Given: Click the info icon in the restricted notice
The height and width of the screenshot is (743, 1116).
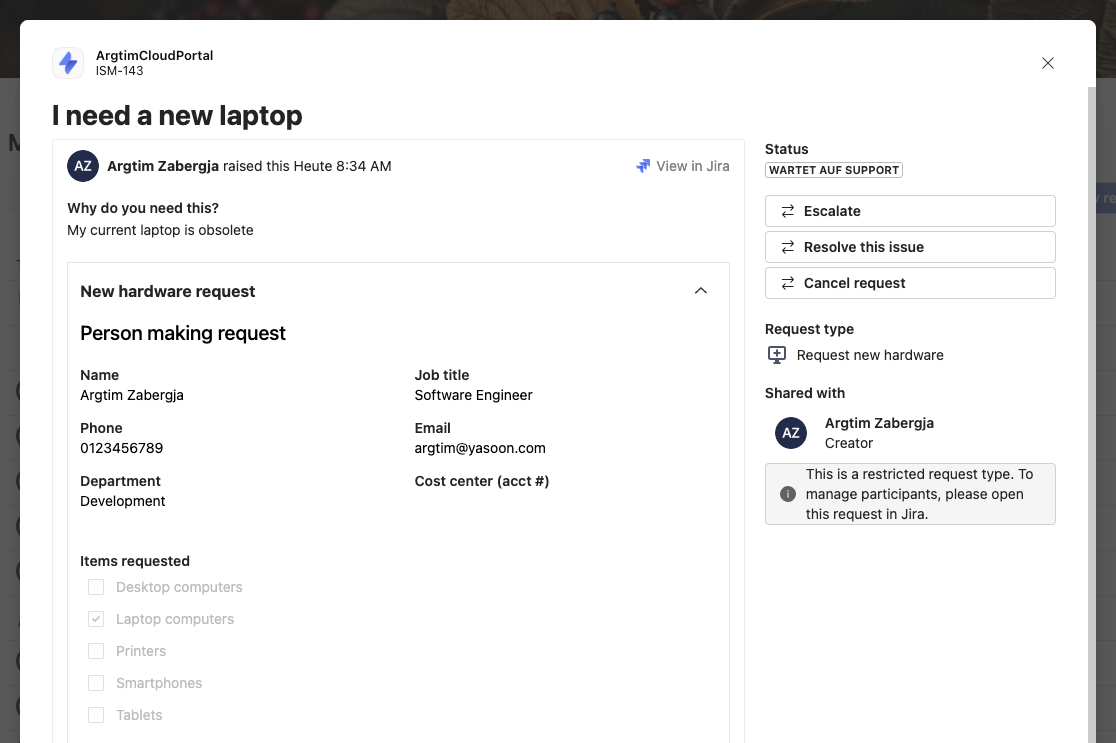Looking at the screenshot, I should [788, 494].
